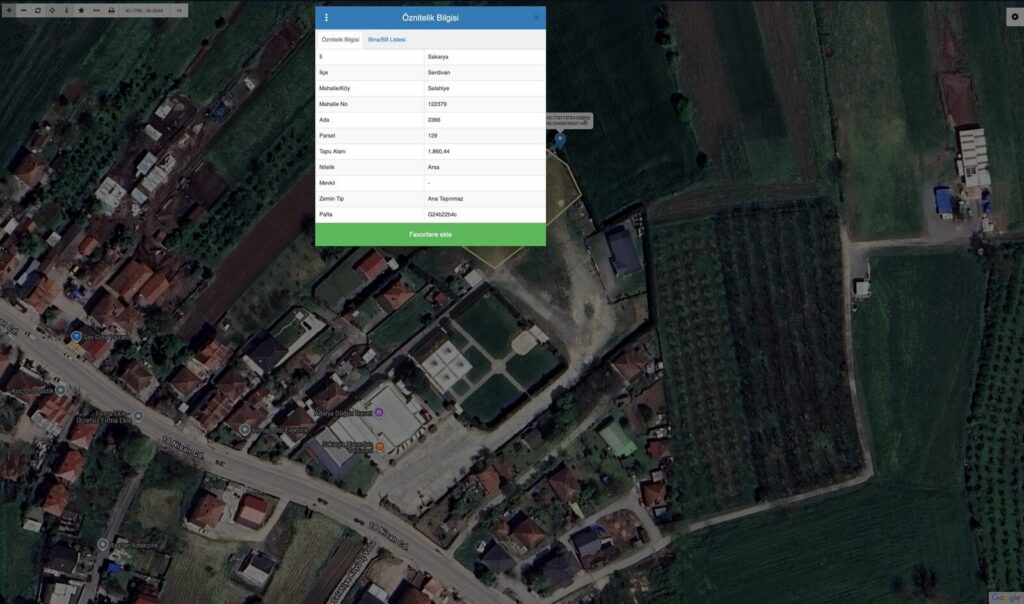Click the Ada value 2366
The height and width of the screenshot is (604, 1024).
point(434,119)
